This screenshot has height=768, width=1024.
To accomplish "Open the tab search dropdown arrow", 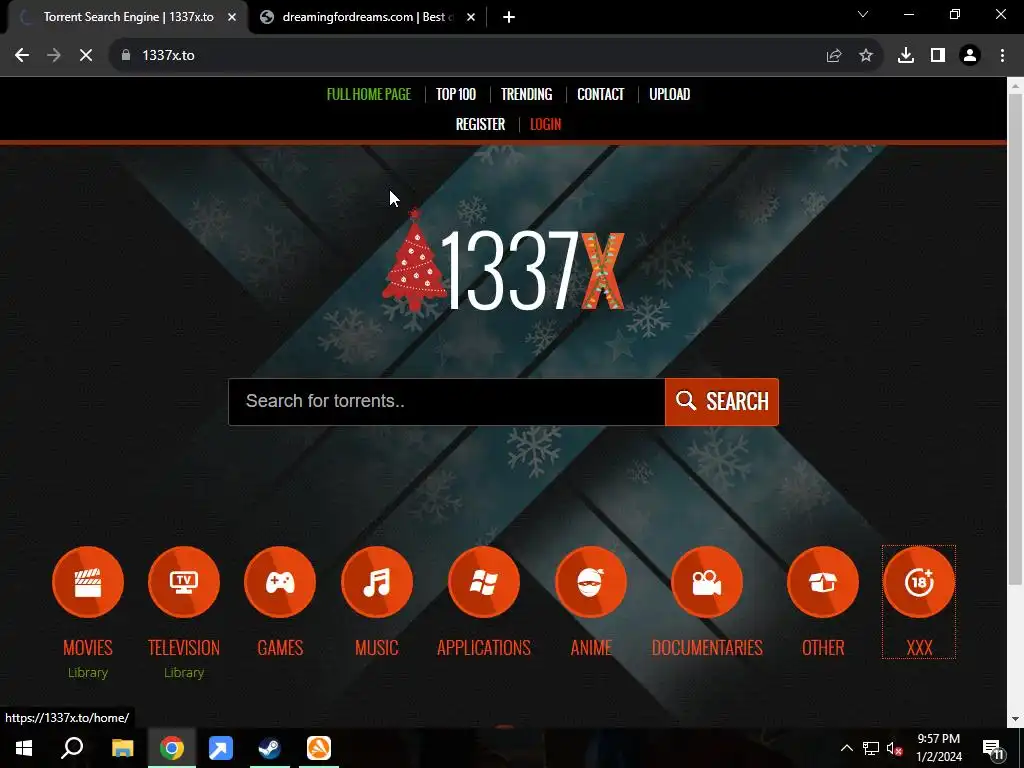I will point(863,14).
